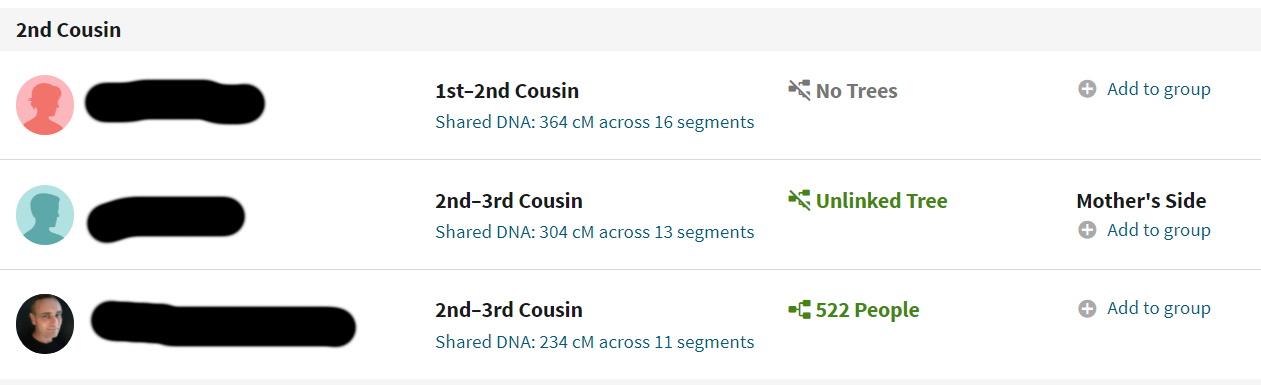Click plus icon for the 234 cM match

click(x=1087, y=308)
